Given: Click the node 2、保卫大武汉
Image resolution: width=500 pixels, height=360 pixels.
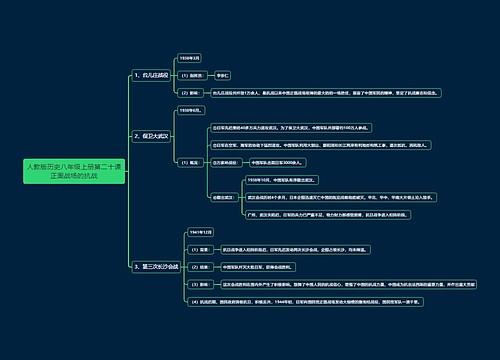Looking at the screenshot, I should [151, 136].
